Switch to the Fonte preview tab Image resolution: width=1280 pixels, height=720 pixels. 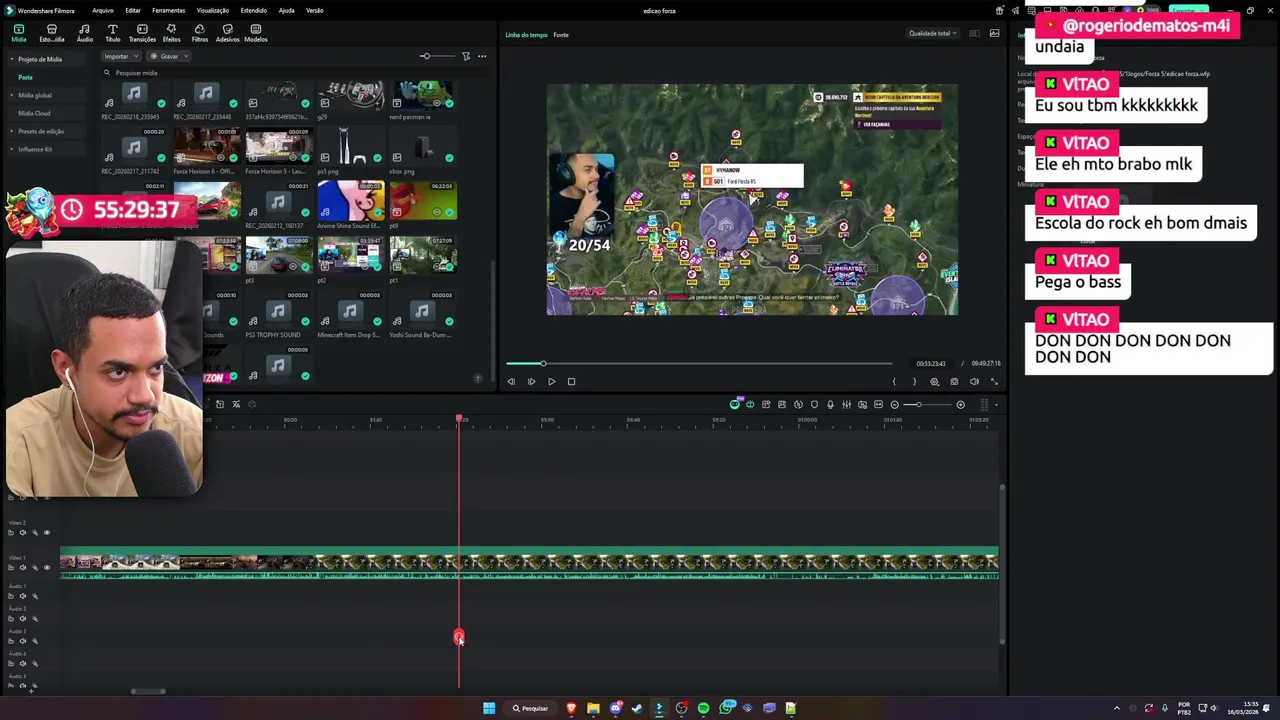(561, 35)
